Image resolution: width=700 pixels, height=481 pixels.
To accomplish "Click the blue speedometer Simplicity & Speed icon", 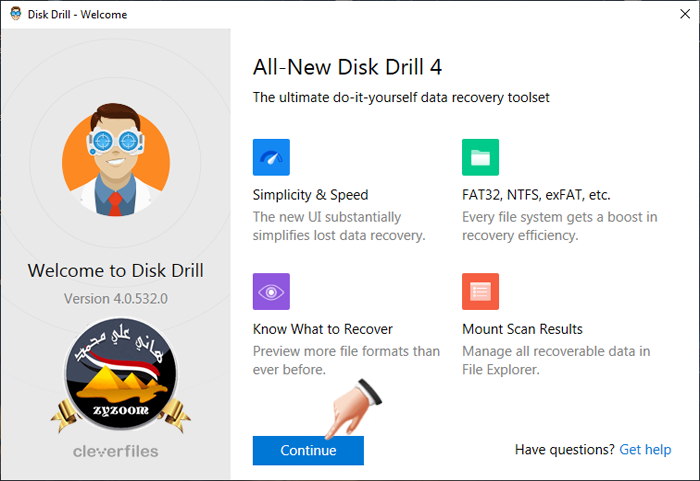I will [271, 157].
